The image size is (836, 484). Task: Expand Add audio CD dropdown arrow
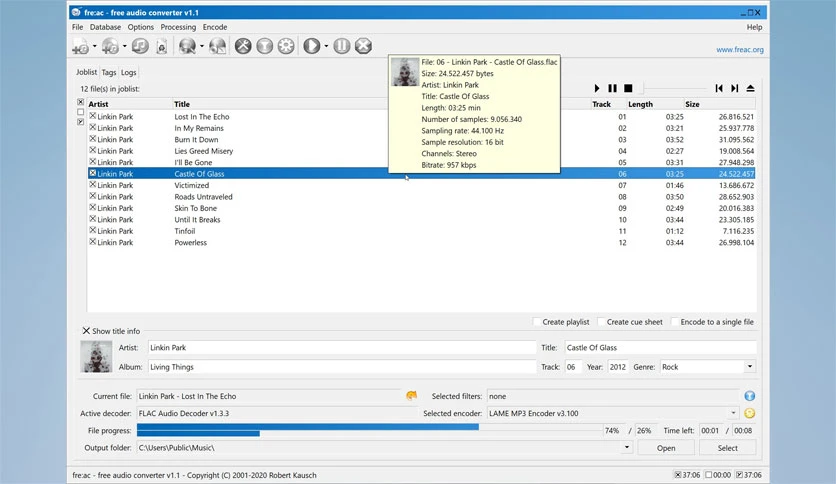[x=124, y=46]
